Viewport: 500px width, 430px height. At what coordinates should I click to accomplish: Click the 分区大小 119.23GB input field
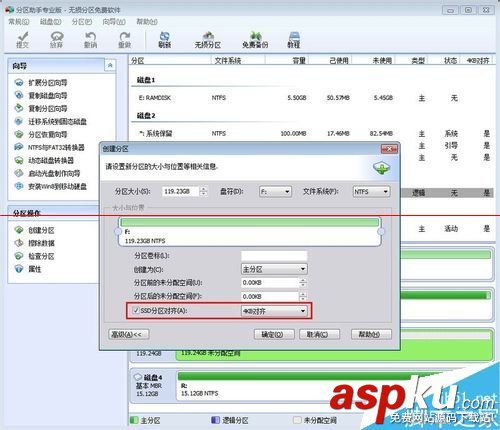181,191
